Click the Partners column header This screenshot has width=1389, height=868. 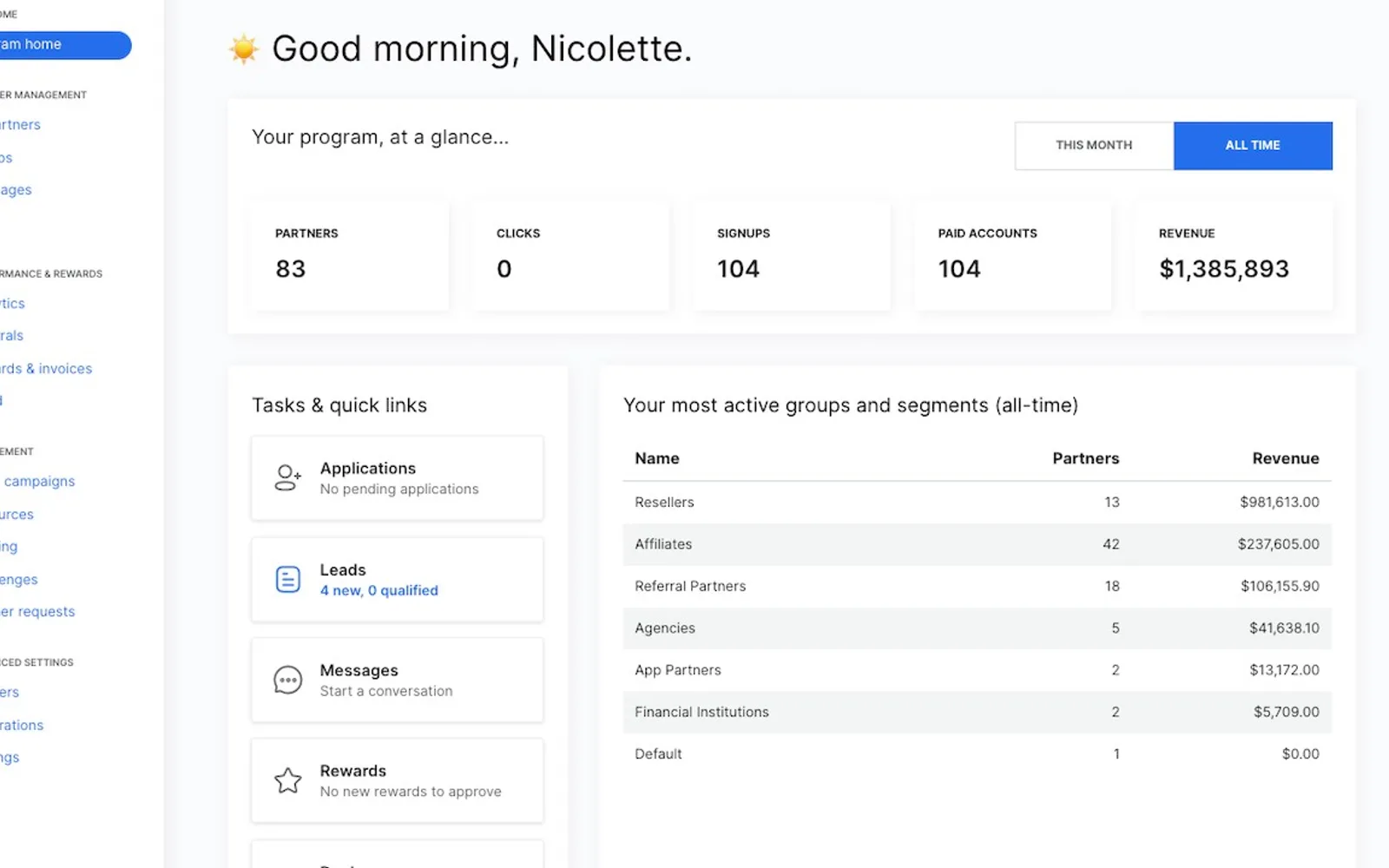point(1086,458)
